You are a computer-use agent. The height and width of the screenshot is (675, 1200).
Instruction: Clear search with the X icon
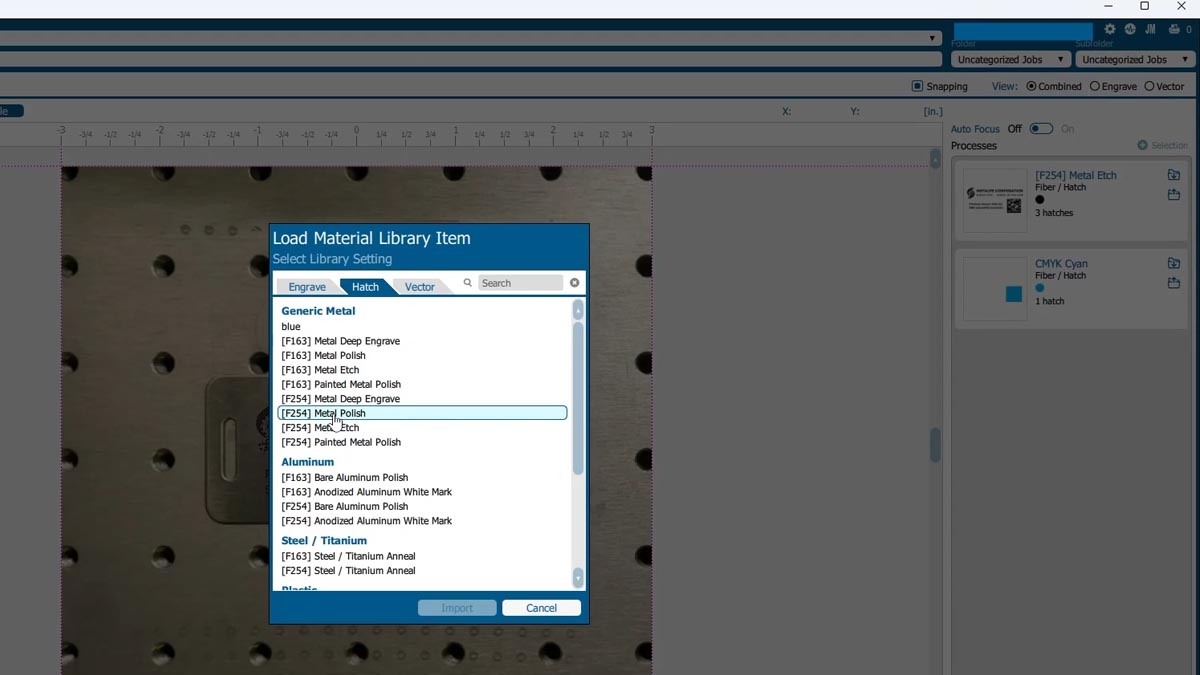coord(575,283)
